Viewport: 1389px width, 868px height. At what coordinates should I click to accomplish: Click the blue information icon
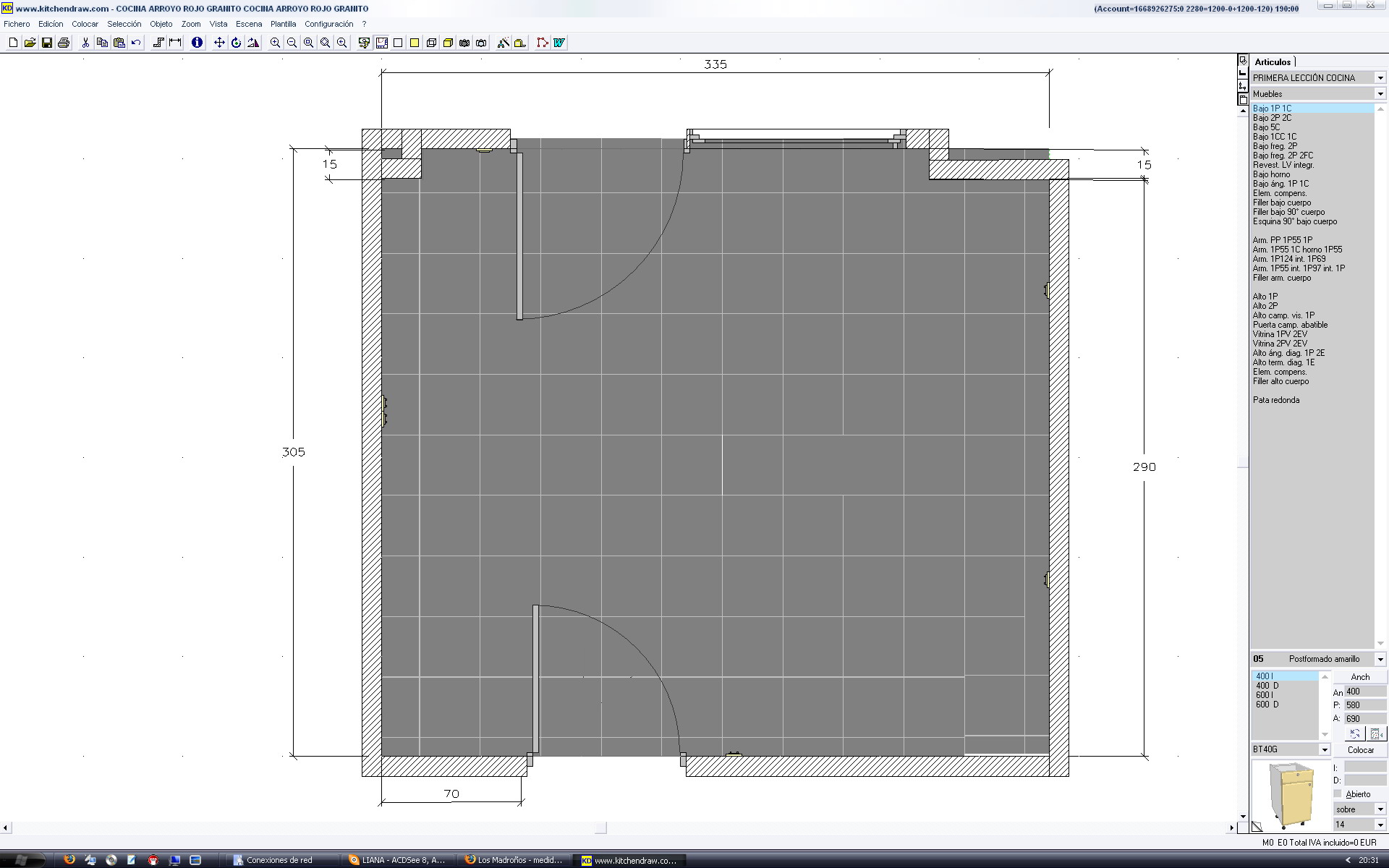tap(197, 43)
